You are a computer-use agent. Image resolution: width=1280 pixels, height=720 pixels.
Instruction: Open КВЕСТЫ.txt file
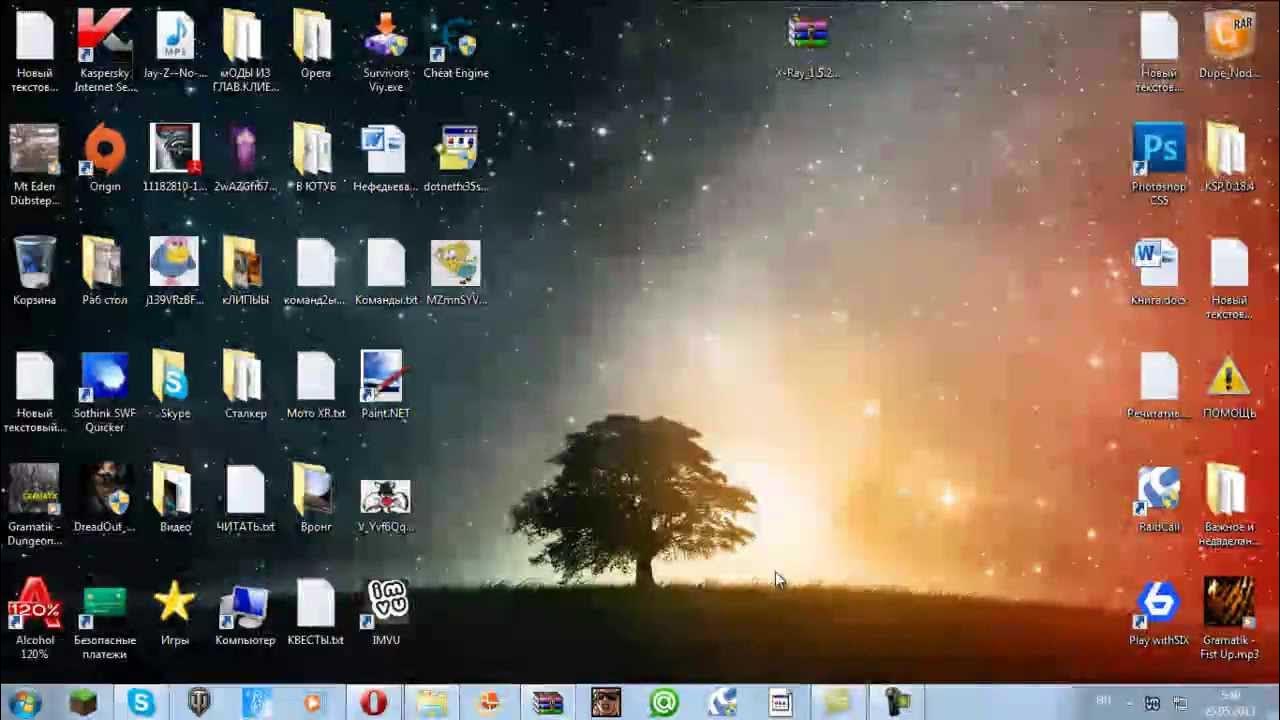[x=315, y=602]
